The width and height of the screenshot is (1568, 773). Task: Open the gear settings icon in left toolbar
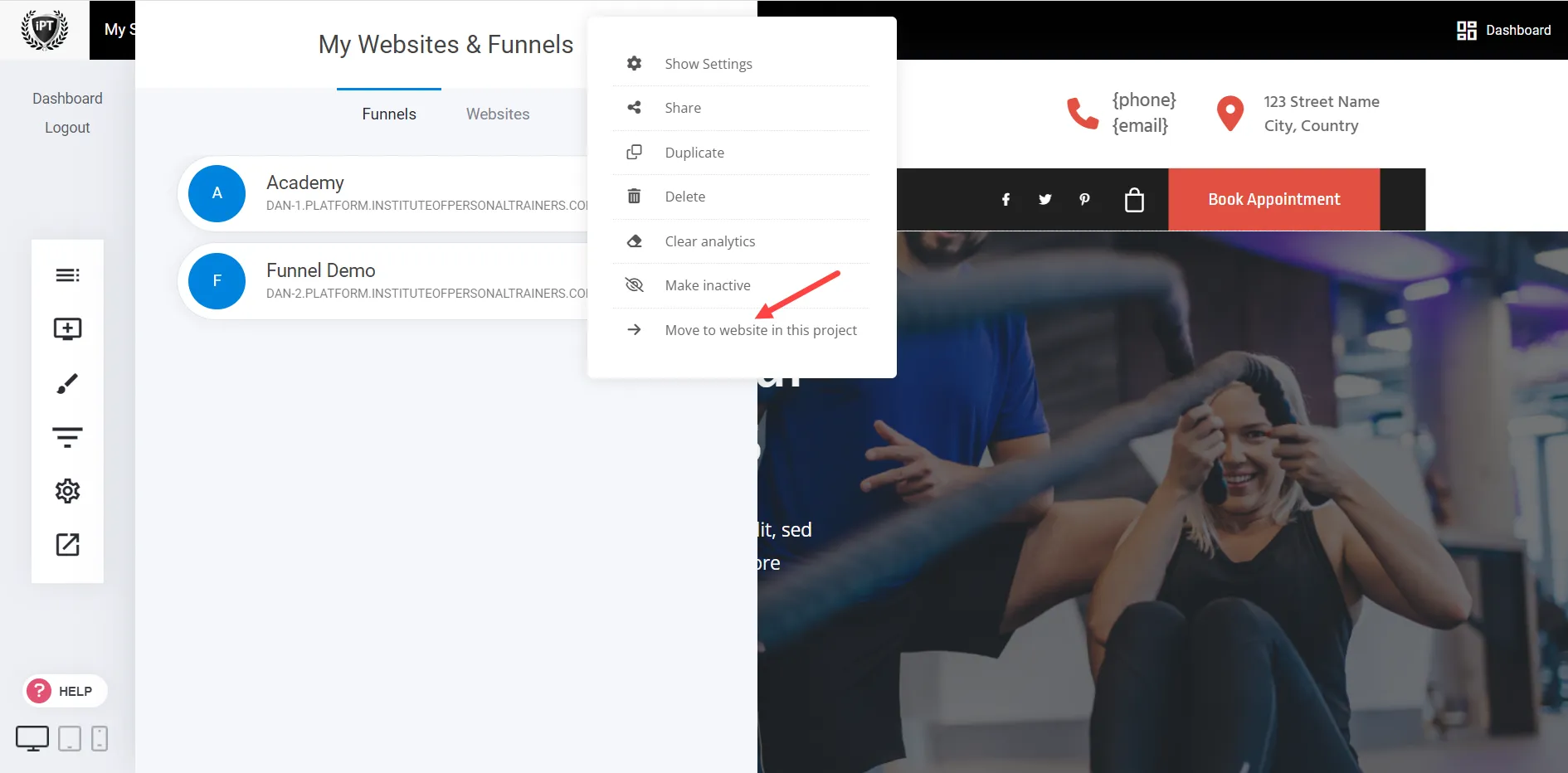tap(67, 491)
